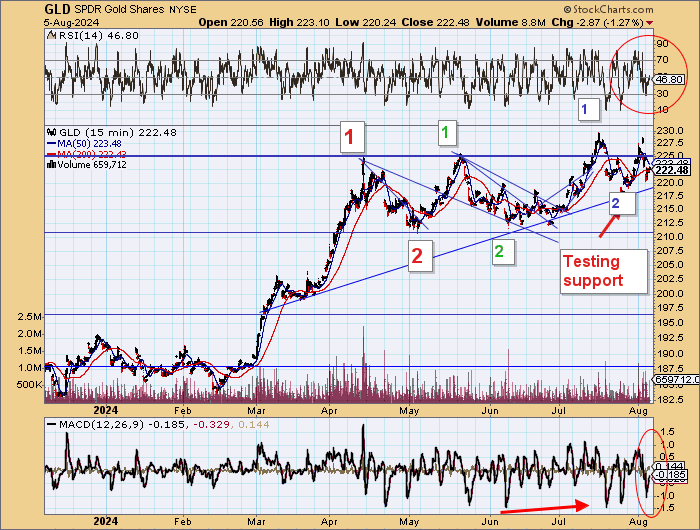Click the High 223.10 value
Viewport: 700px width, 530px height.
(300, 22)
